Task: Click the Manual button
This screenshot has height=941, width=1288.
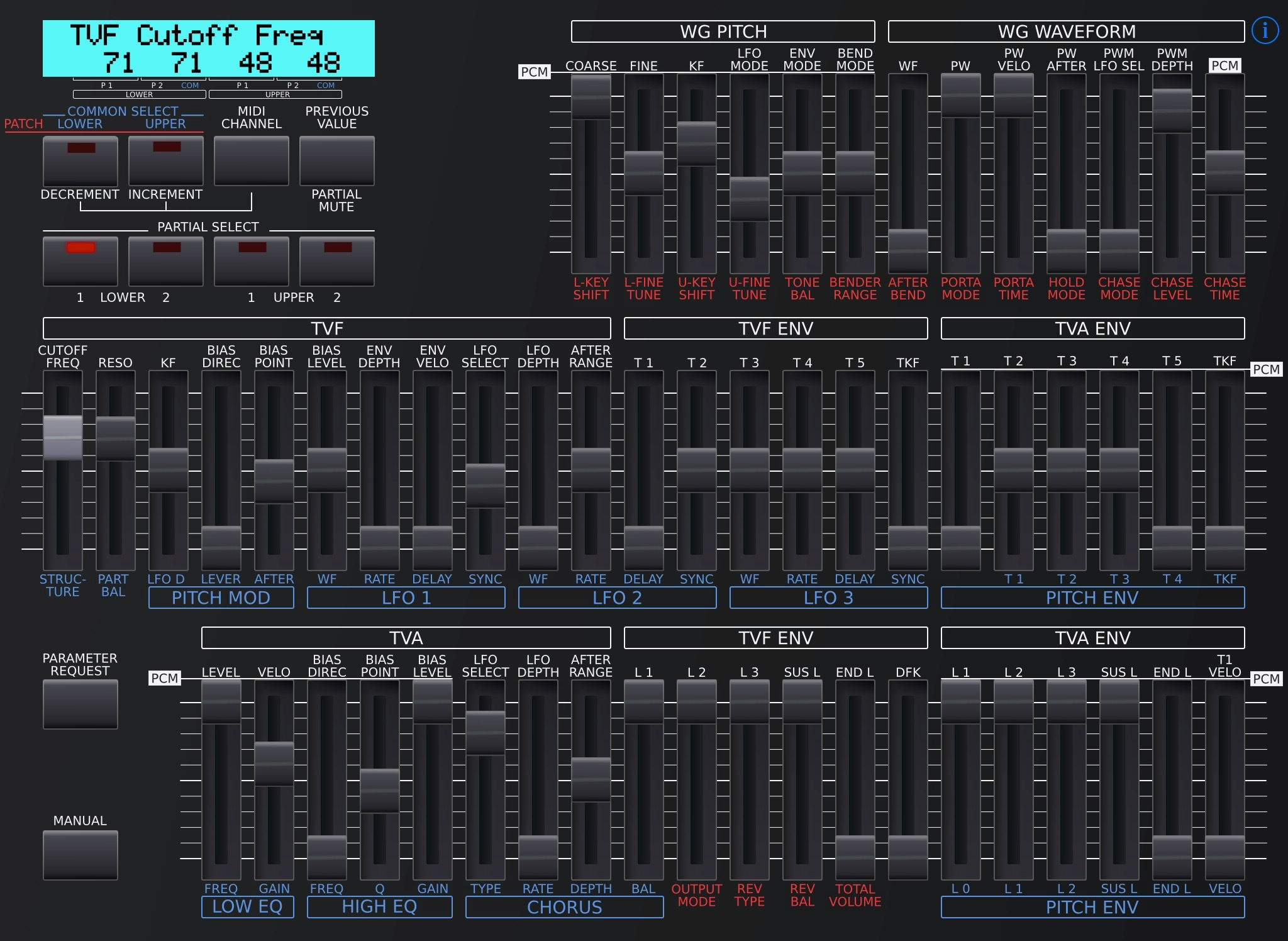Action: tap(80, 855)
